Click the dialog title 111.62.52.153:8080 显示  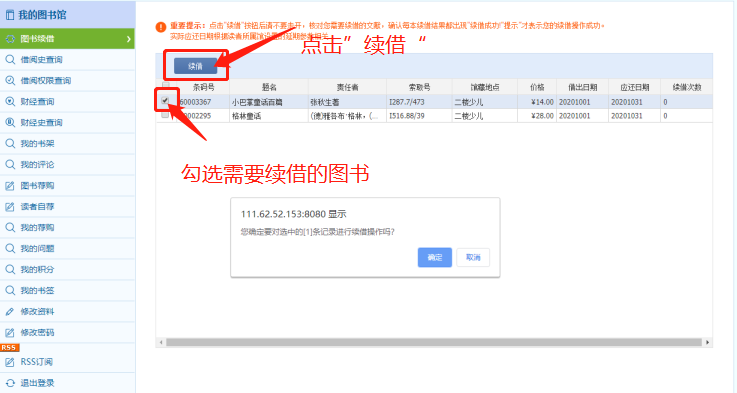click(x=293, y=214)
